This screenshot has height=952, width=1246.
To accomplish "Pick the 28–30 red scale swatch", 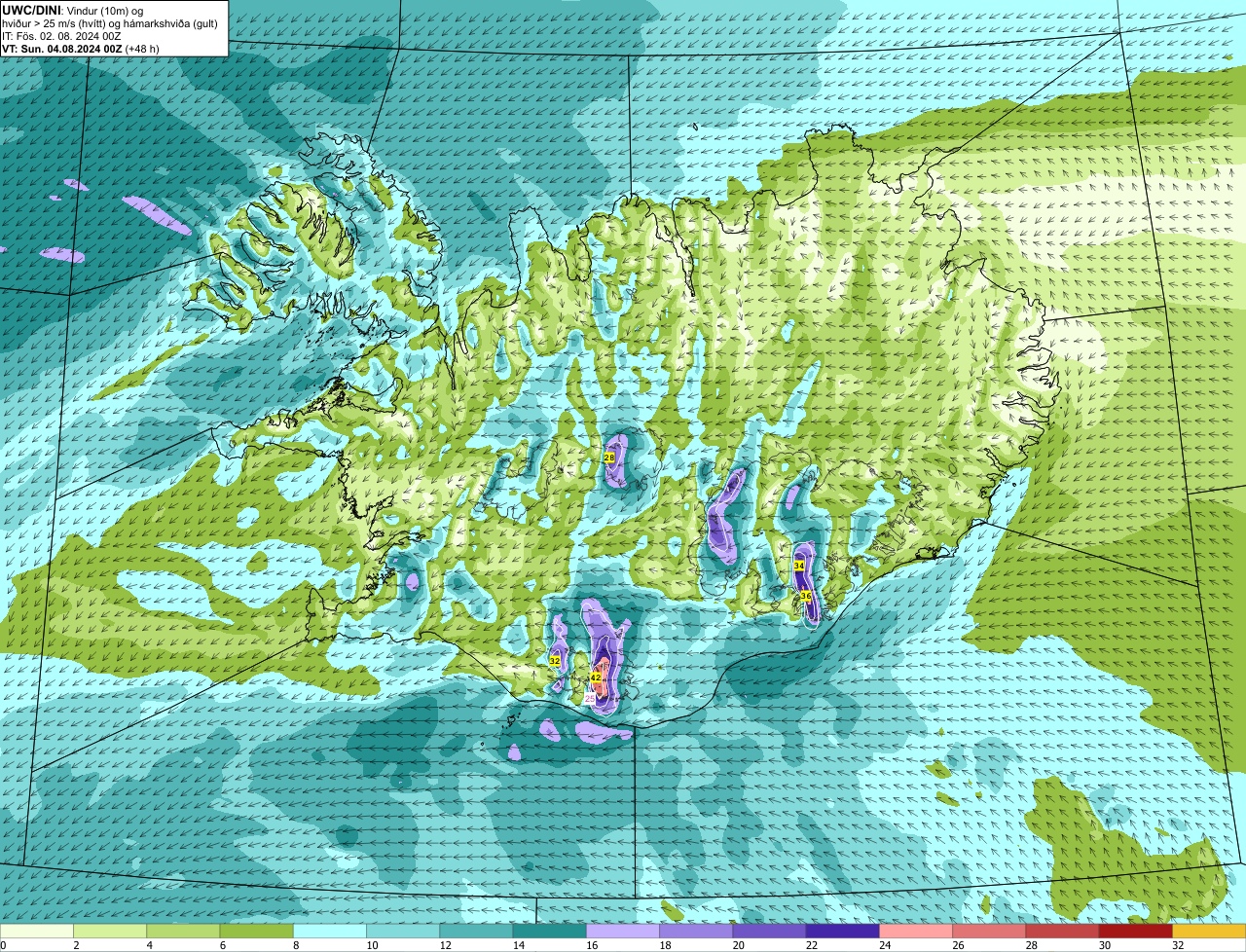I will [1063, 932].
